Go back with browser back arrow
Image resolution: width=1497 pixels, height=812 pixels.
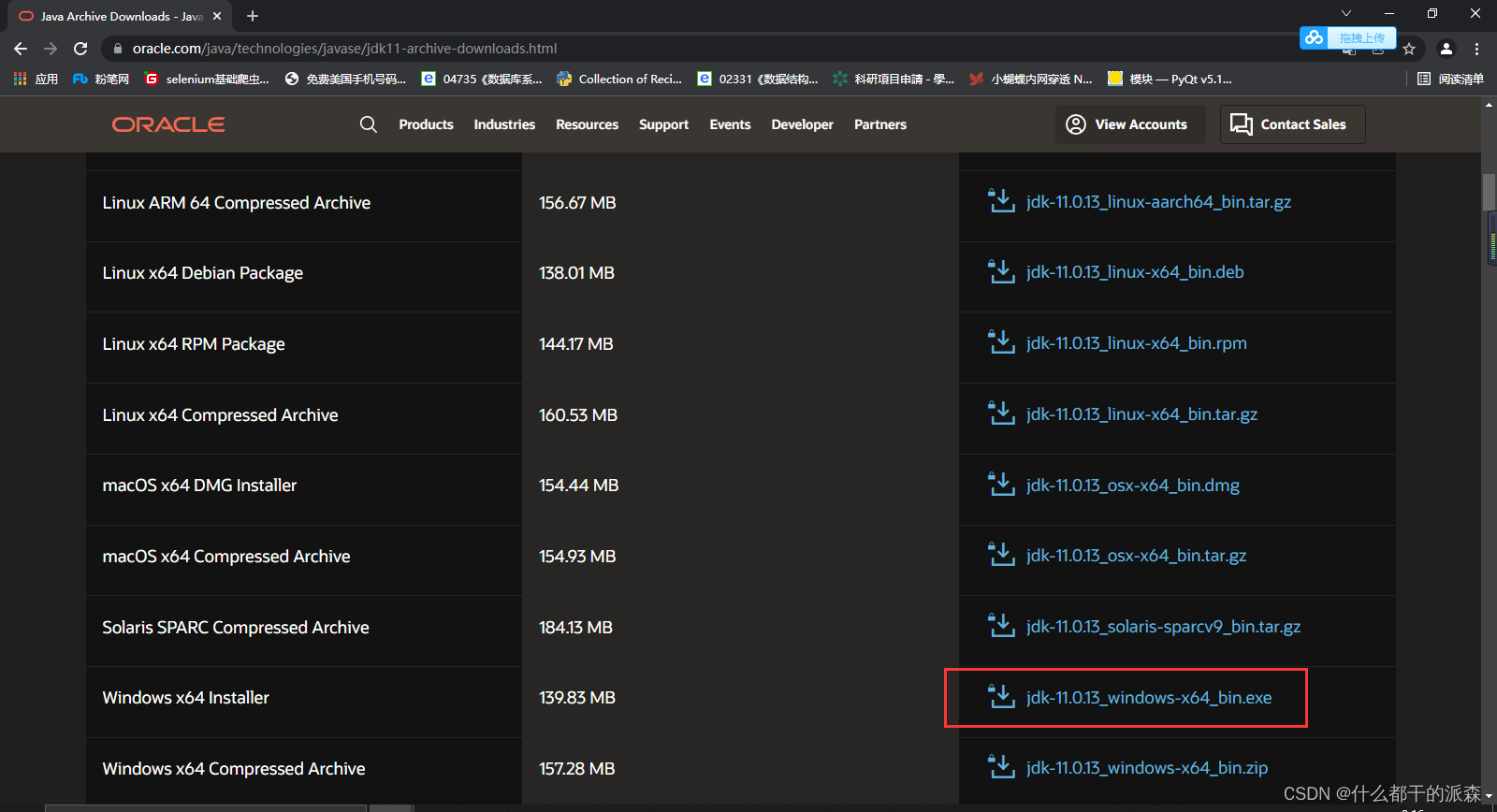coord(21,49)
